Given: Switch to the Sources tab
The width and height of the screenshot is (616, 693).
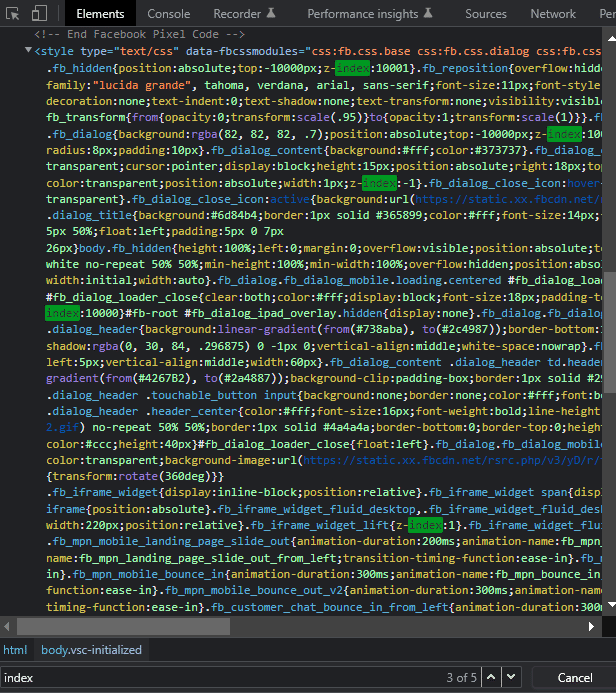Looking at the screenshot, I should pos(486,14).
